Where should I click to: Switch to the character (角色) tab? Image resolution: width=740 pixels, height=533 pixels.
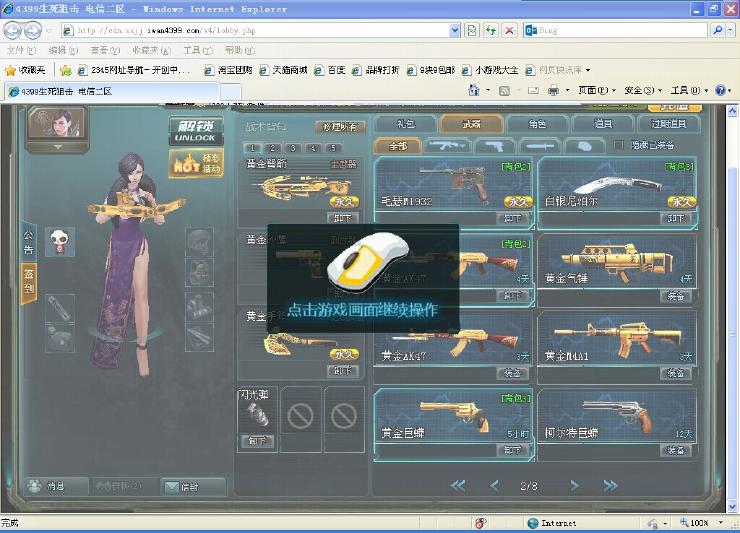[537, 124]
